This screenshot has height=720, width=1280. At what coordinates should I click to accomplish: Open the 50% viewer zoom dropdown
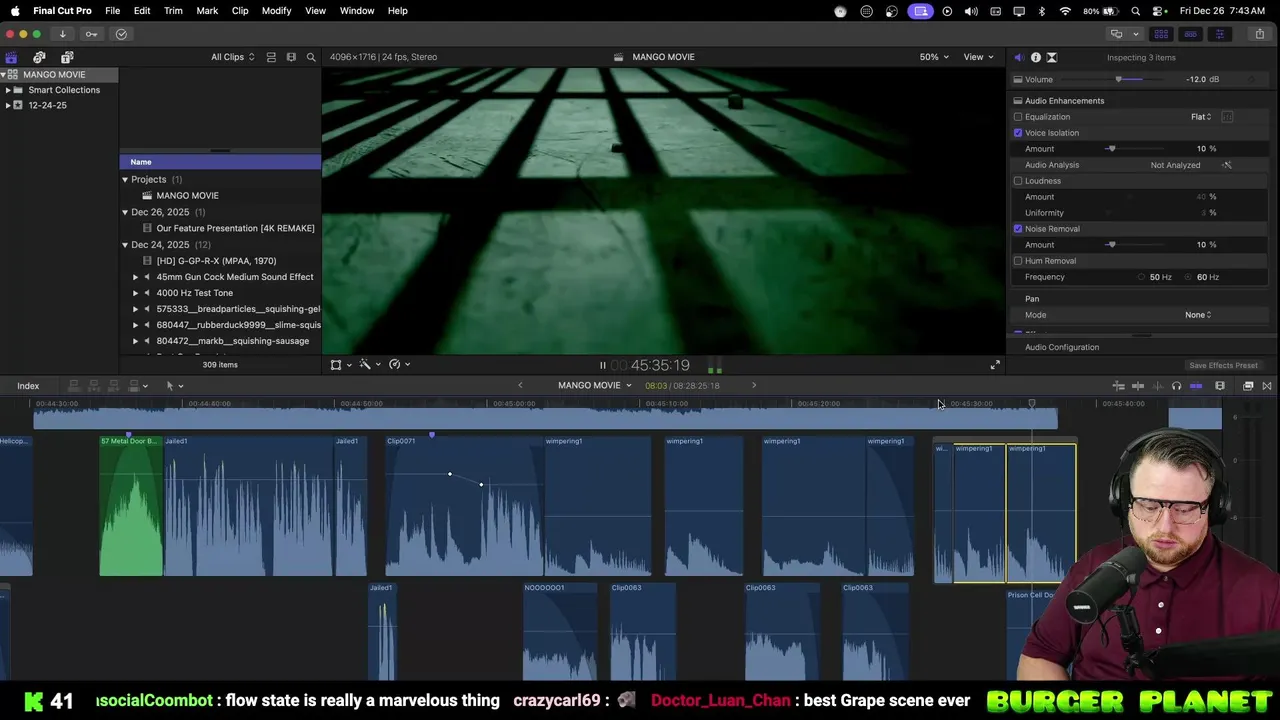(934, 57)
